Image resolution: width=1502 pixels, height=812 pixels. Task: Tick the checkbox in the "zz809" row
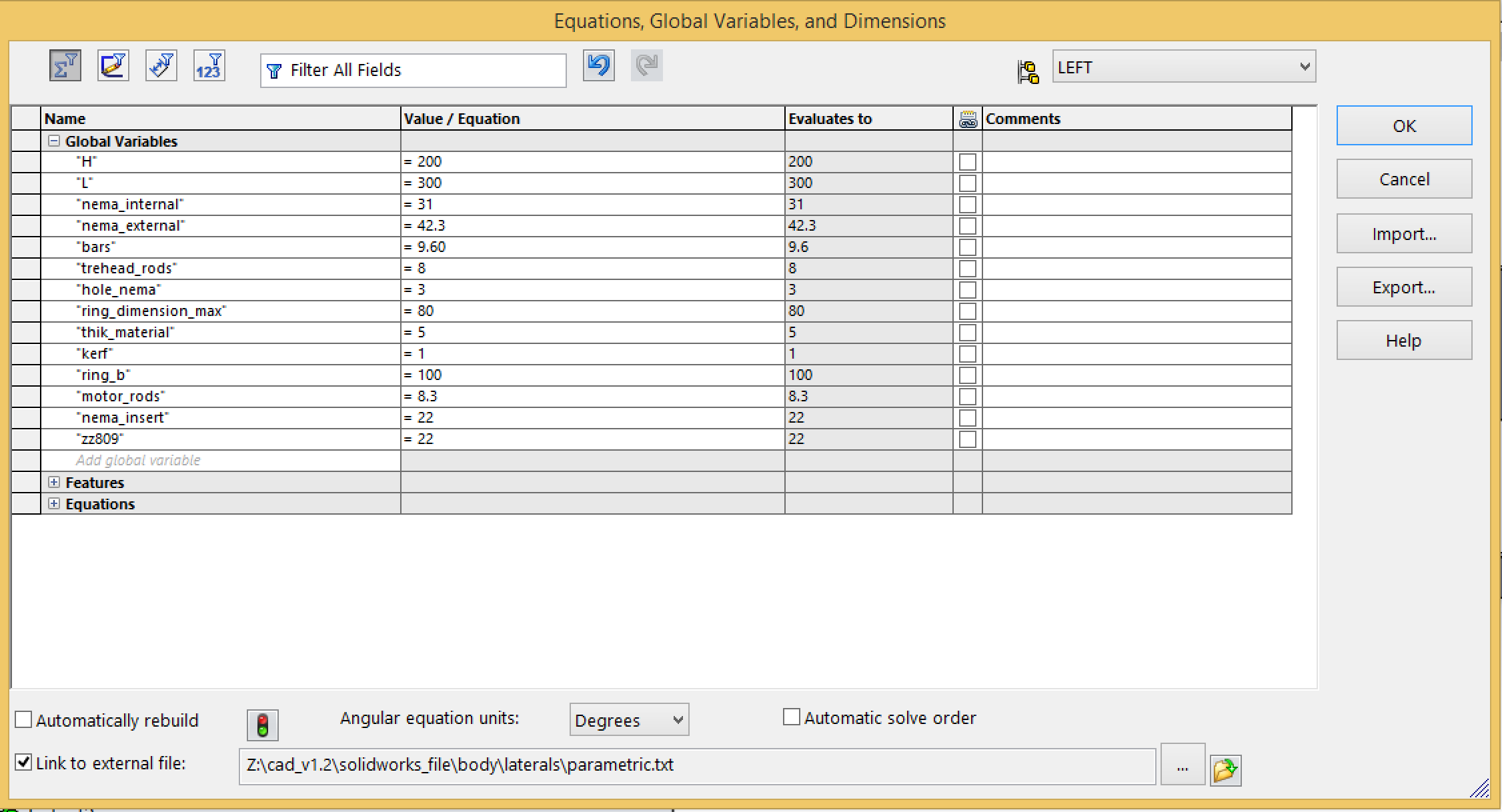pos(968,439)
